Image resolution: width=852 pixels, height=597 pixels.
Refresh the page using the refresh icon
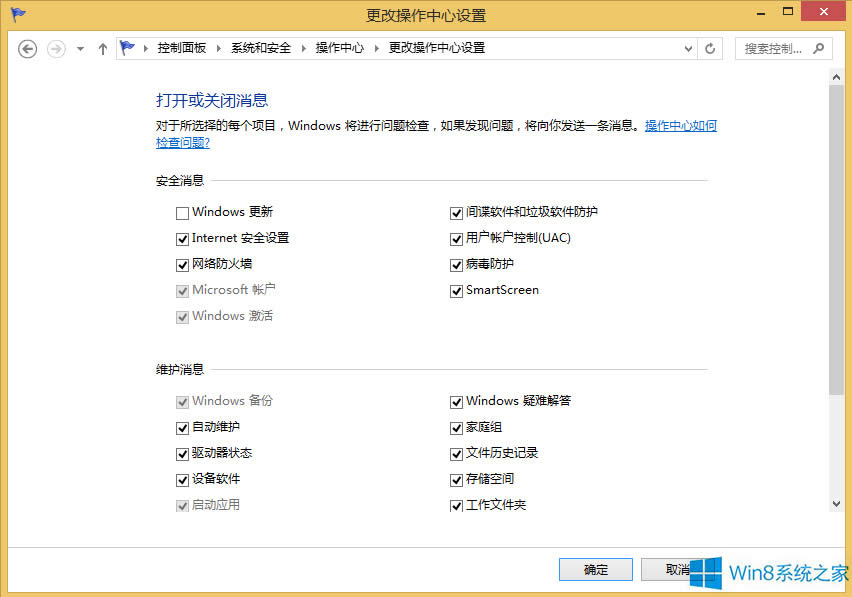(709, 47)
